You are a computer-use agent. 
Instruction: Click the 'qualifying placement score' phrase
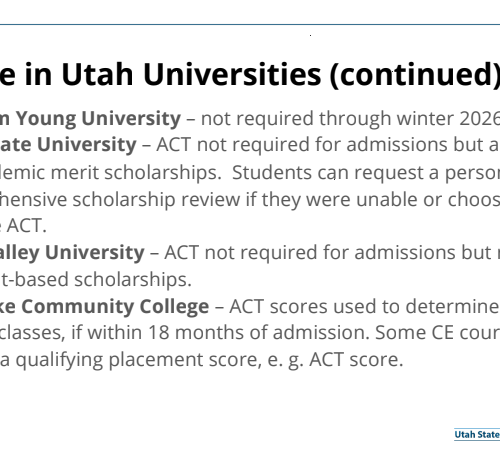pyautogui.click(x=138, y=360)
